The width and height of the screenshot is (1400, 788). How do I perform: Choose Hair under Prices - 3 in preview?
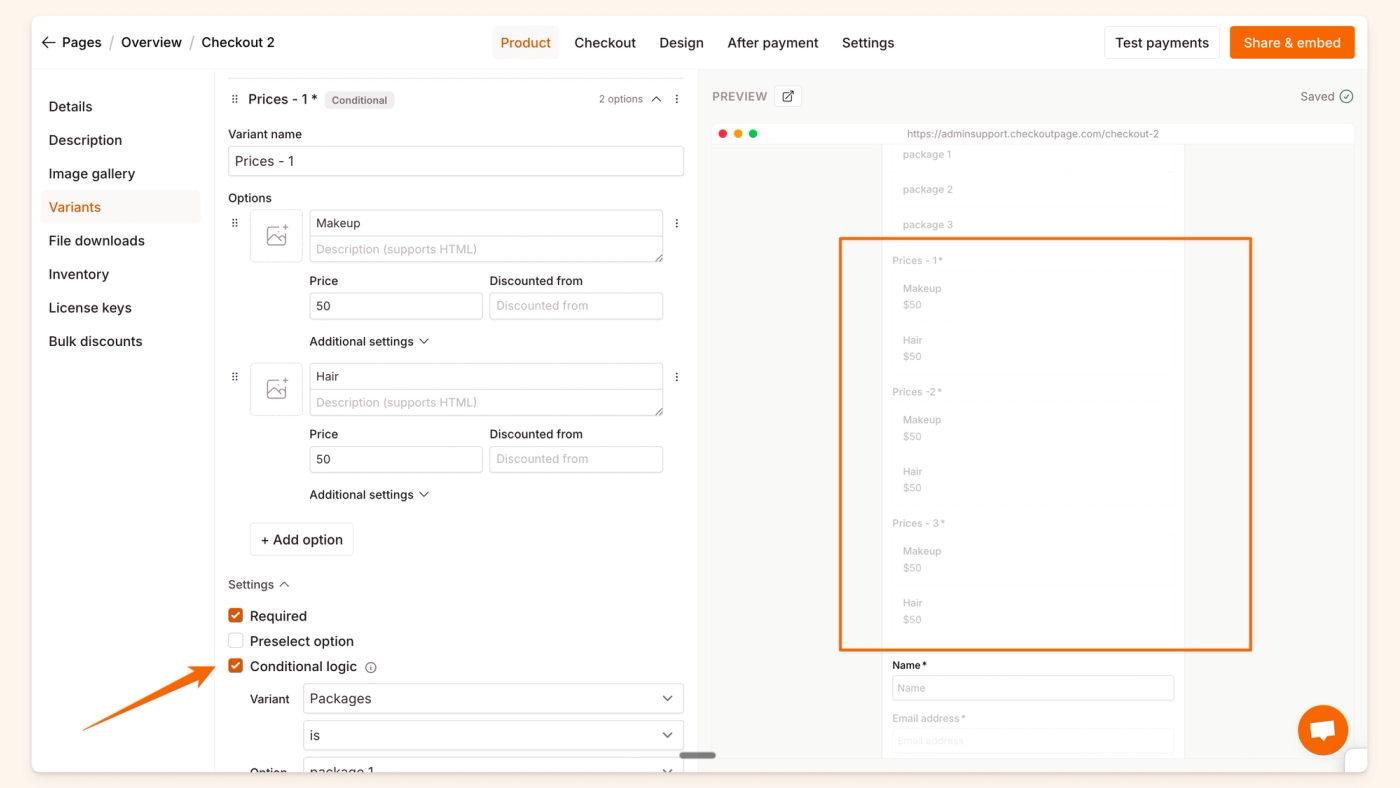click(1033, 611)
